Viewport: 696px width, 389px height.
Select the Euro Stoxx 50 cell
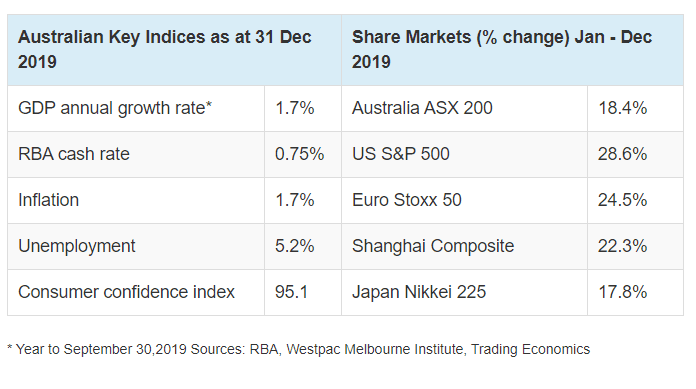coord(464,200)
